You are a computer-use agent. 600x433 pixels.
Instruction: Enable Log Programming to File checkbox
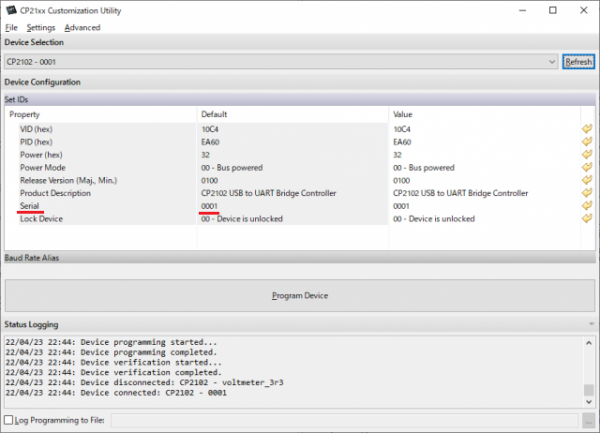[10, 420]
